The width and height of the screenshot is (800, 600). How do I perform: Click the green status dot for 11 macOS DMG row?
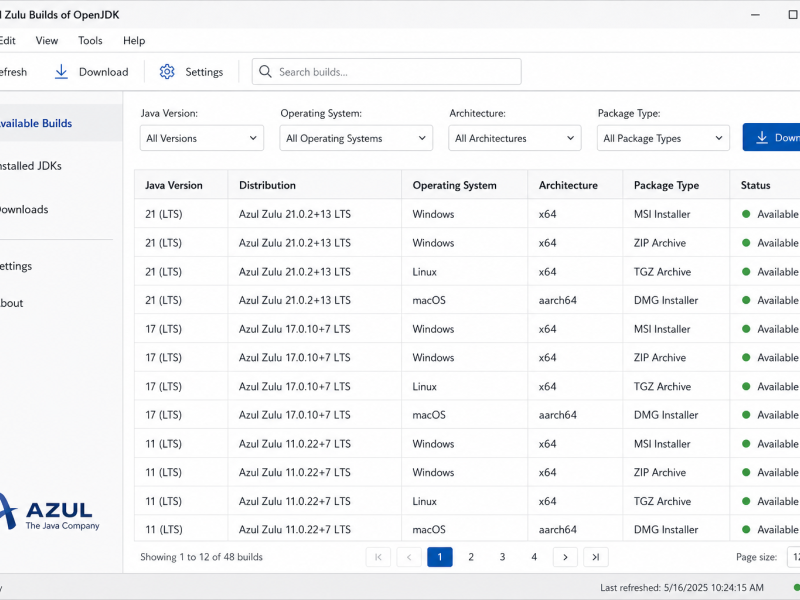pyautogui.click(x=746, y=530)
